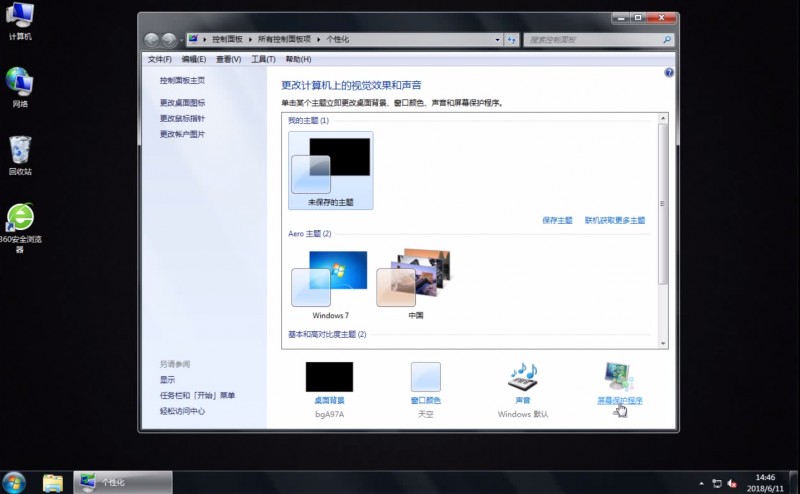Refresh the address bar location
The width and height of the screenshot is (800, 494).
512,39
